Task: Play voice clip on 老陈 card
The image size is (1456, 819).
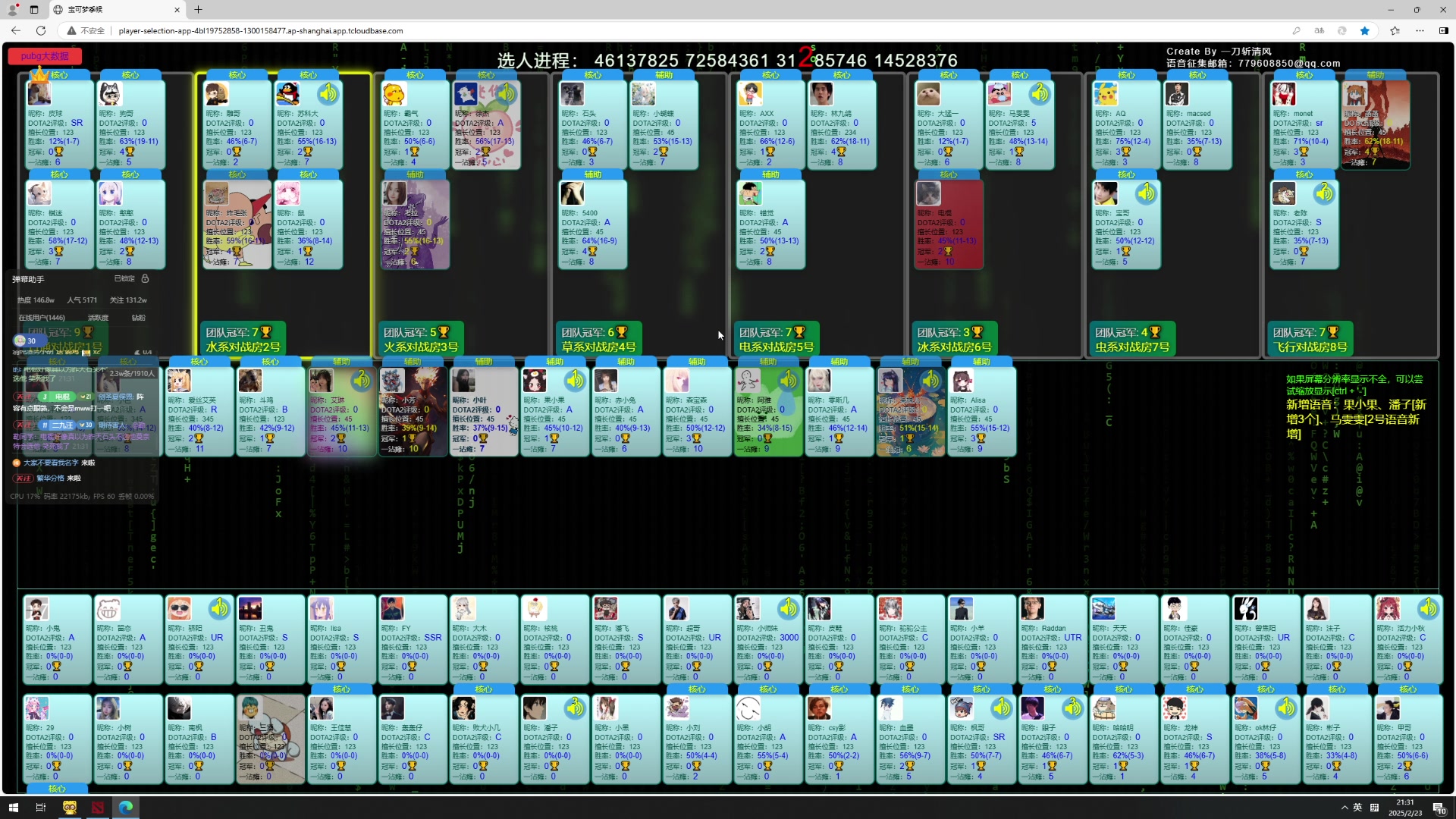Action: pos(1324,193)
